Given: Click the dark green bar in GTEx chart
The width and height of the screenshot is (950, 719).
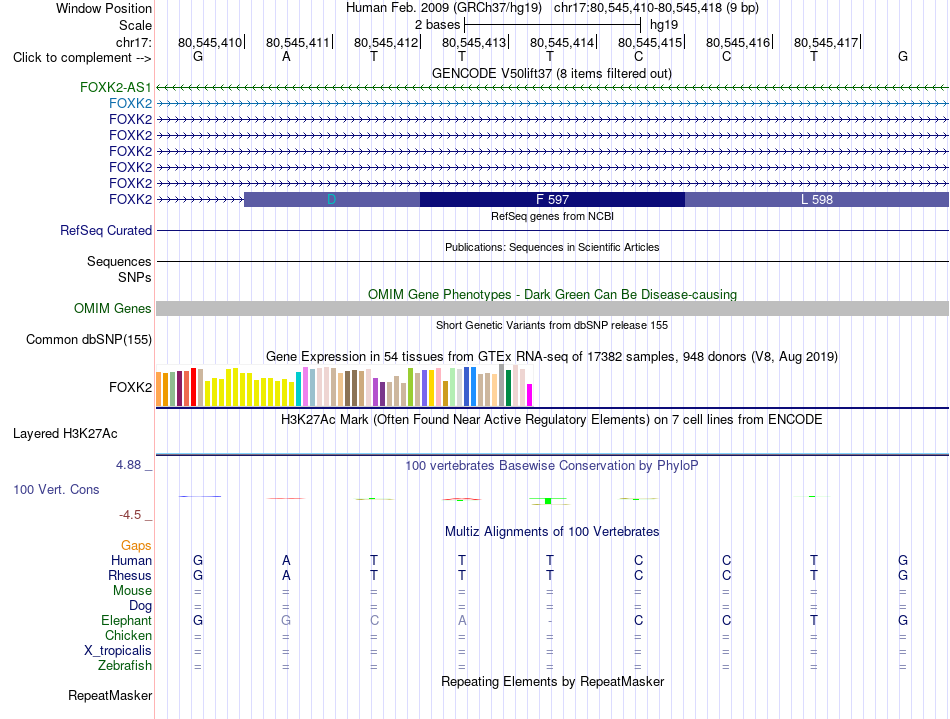Looking at the screenshot, I should click(x=508, y=388).
